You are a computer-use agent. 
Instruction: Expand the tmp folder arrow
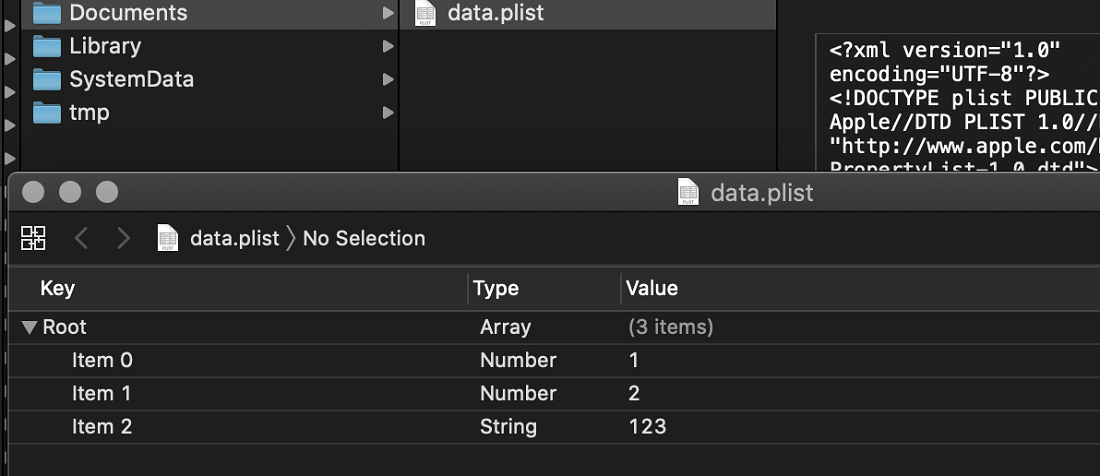point(388,113)
